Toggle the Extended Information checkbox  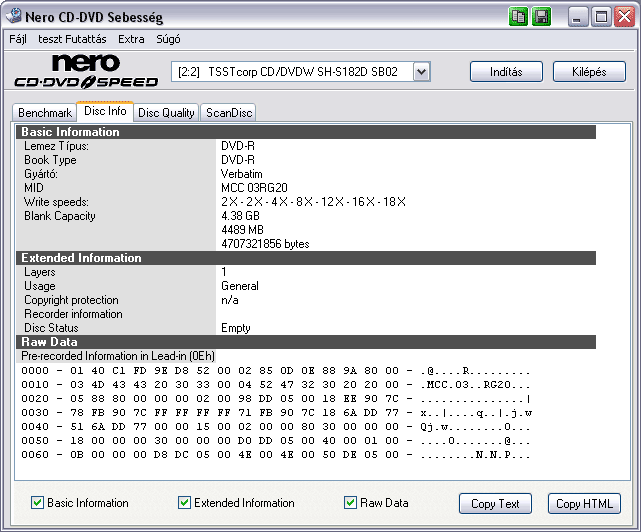184,503
